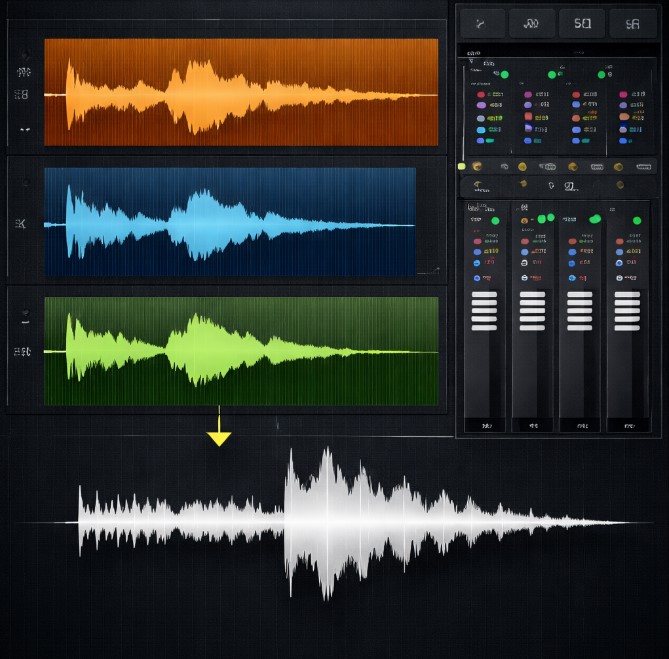
Task: Select the gray dot in the first effects column
Action: 481,118
